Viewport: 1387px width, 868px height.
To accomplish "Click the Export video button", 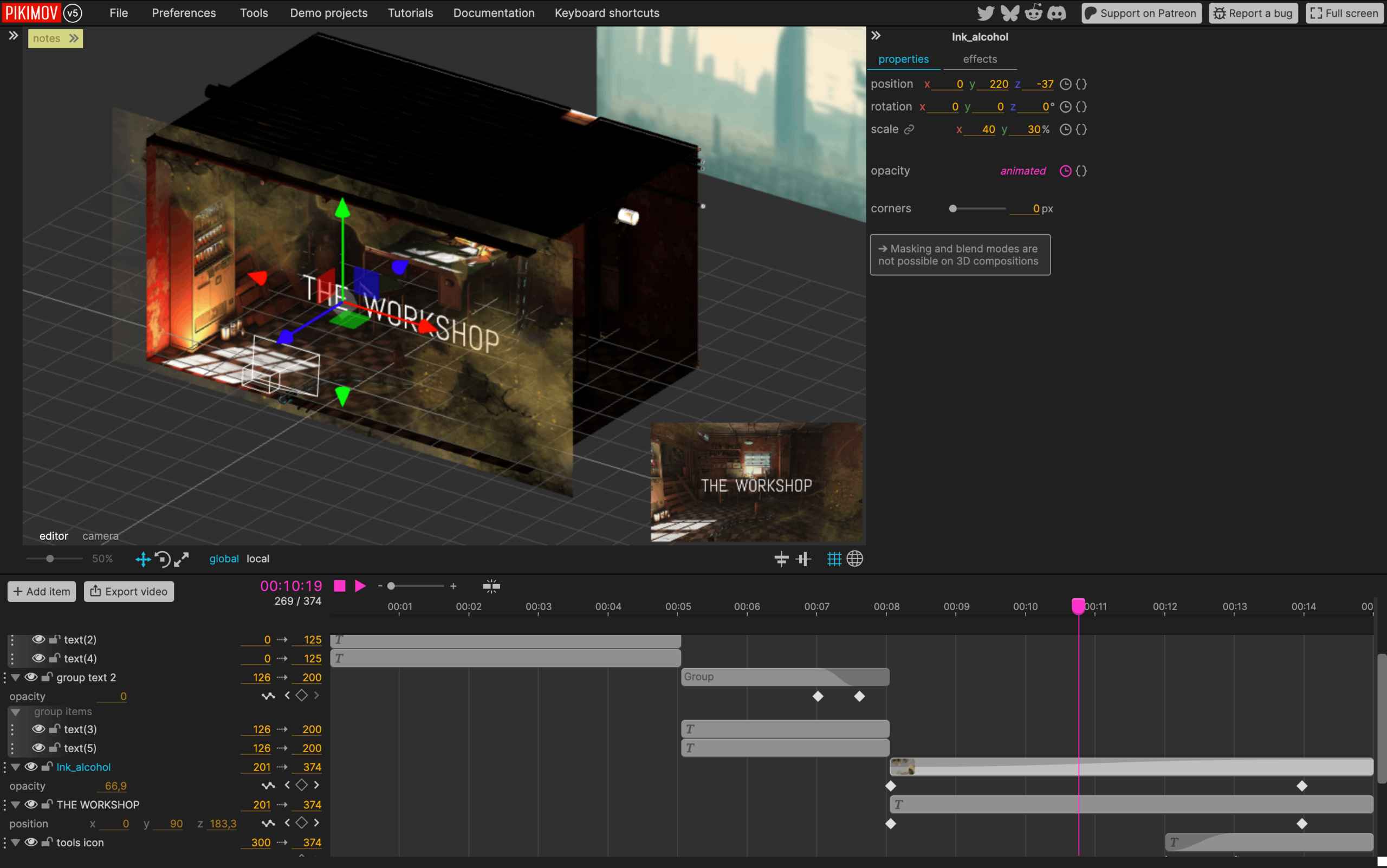I will (128, 591).
